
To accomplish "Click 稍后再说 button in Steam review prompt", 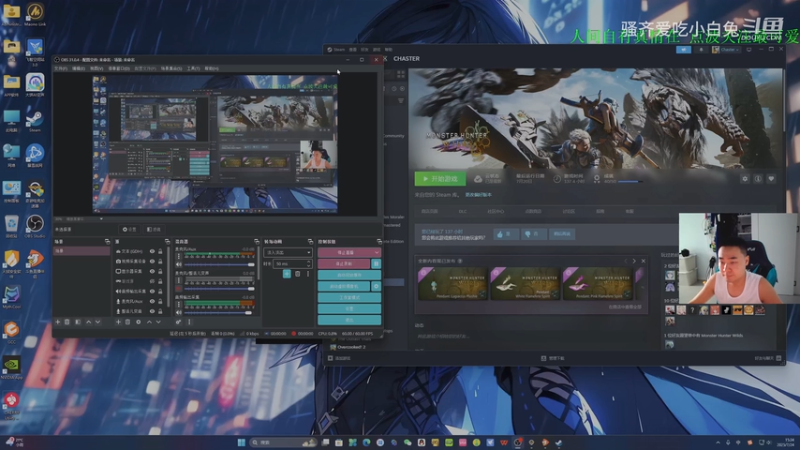I will (x=562, y=234).
